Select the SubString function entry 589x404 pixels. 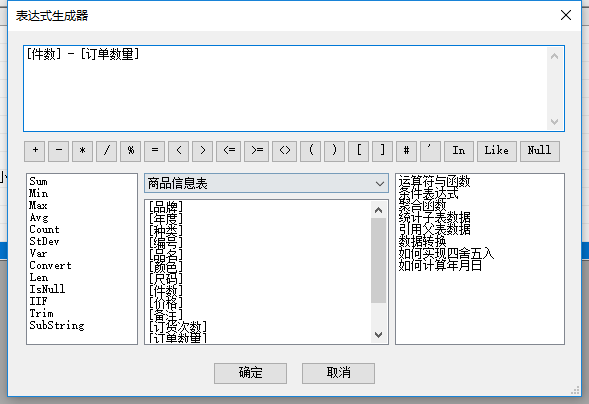pos(57,325)
